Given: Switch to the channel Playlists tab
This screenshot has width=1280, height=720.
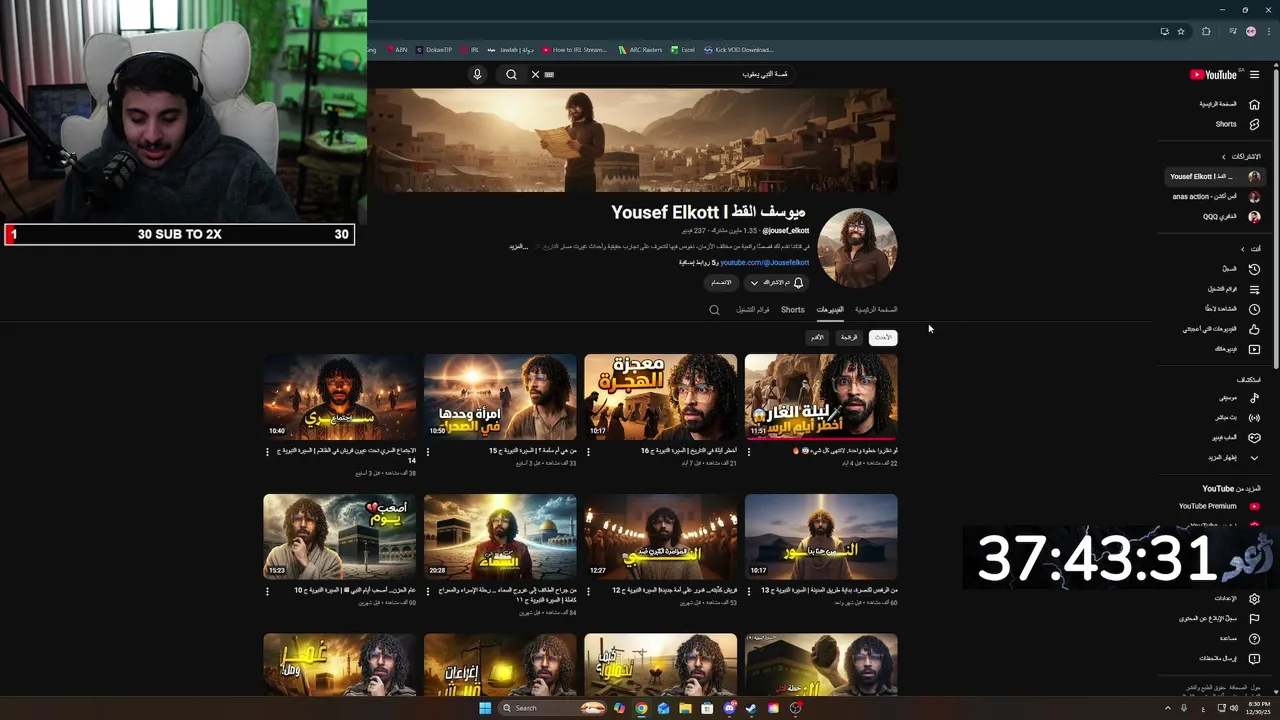Looking at the screenshot, I should (753, 310).
